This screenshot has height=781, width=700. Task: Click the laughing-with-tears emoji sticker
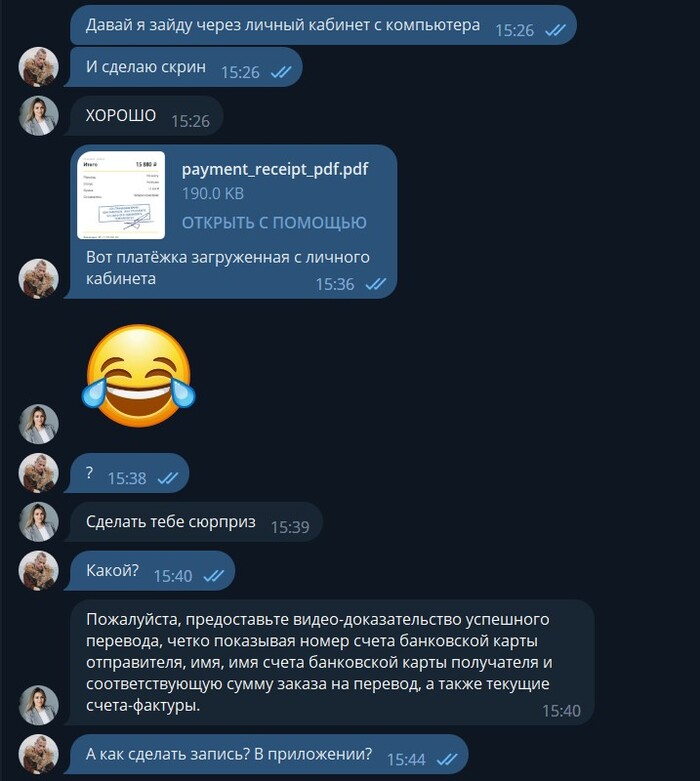[139, 375]
